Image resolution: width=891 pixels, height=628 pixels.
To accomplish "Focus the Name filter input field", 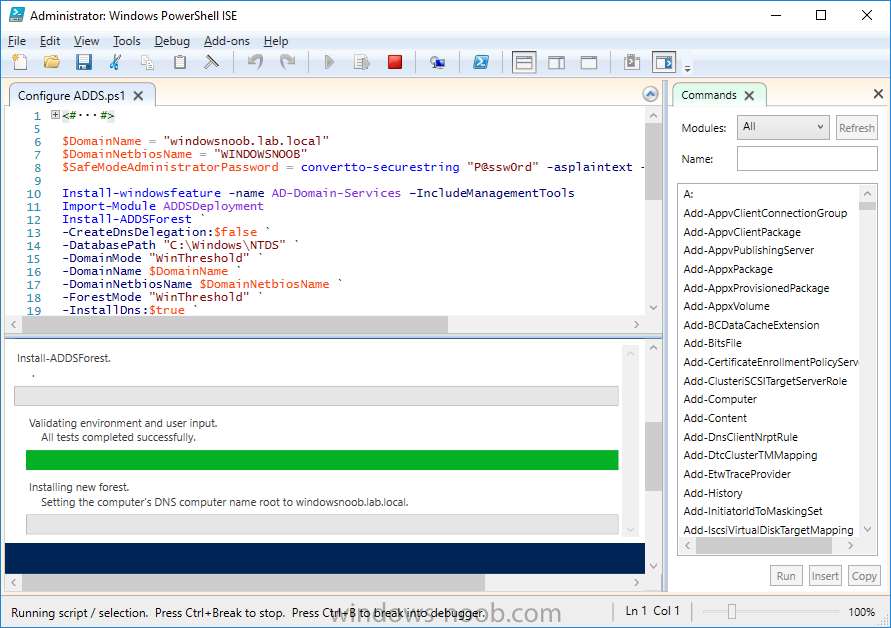I will (x=807, y=159).
